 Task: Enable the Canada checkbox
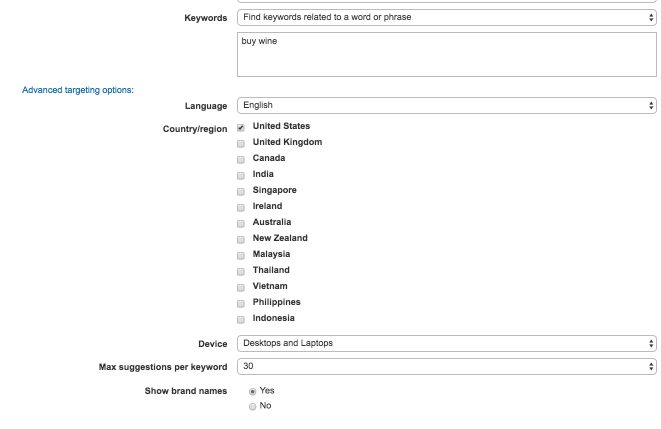click(x=241, y=159)
